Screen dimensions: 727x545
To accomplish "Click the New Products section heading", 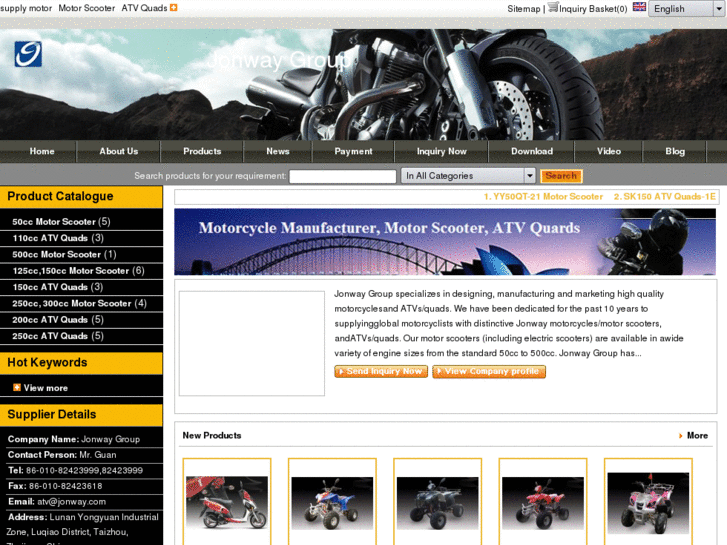I will (212, 436).
